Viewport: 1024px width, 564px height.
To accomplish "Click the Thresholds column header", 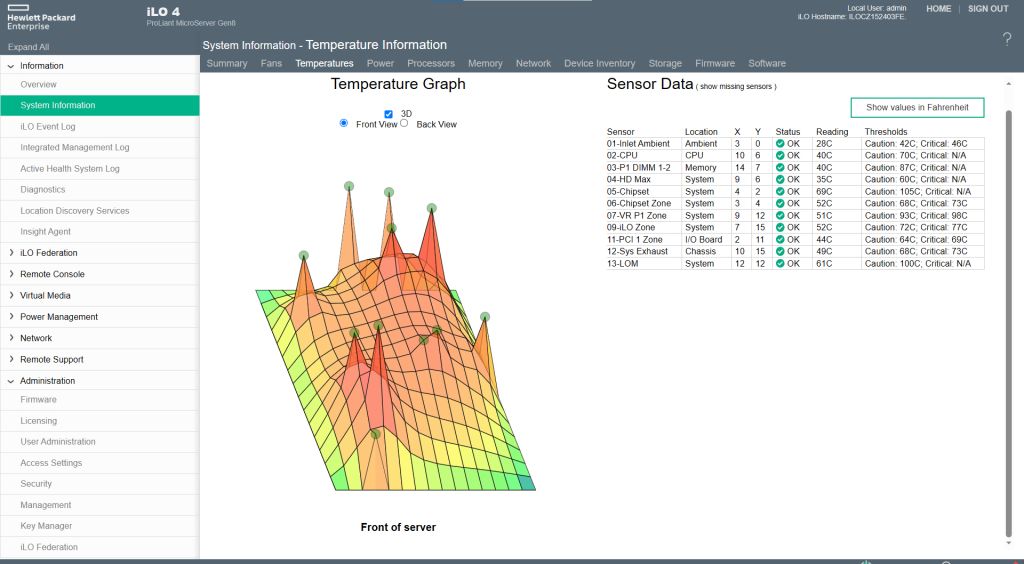I will click(x=886, y=132).
